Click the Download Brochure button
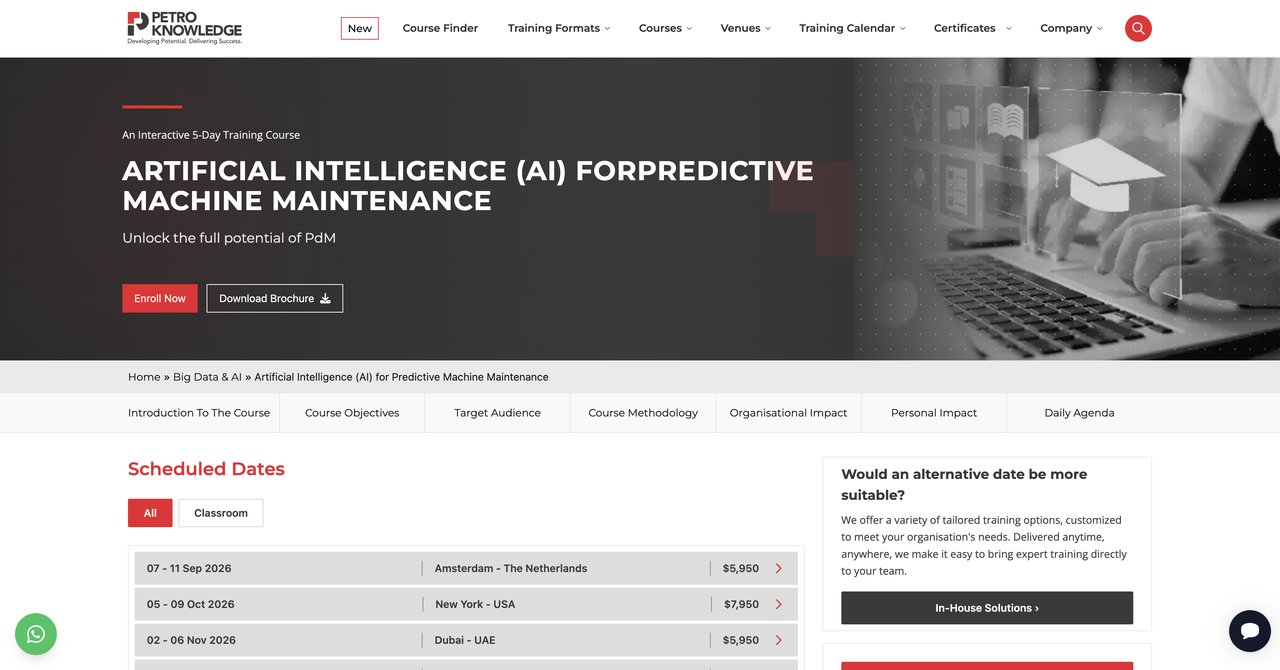This screenshot has height=670, width=1280. 275,298
